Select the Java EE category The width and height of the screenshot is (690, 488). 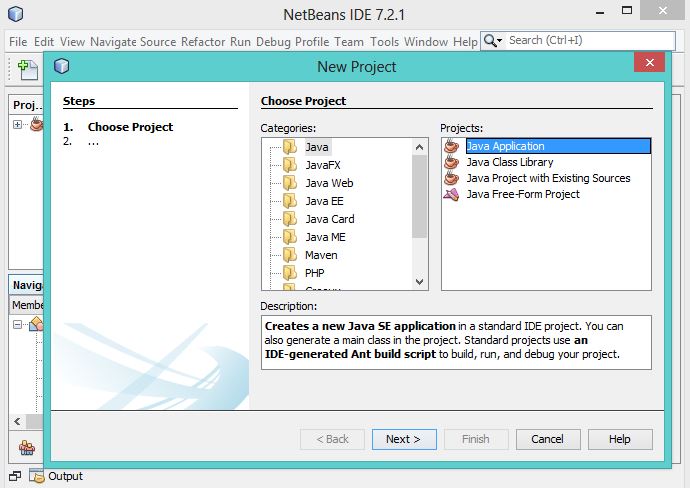point(324,201)
